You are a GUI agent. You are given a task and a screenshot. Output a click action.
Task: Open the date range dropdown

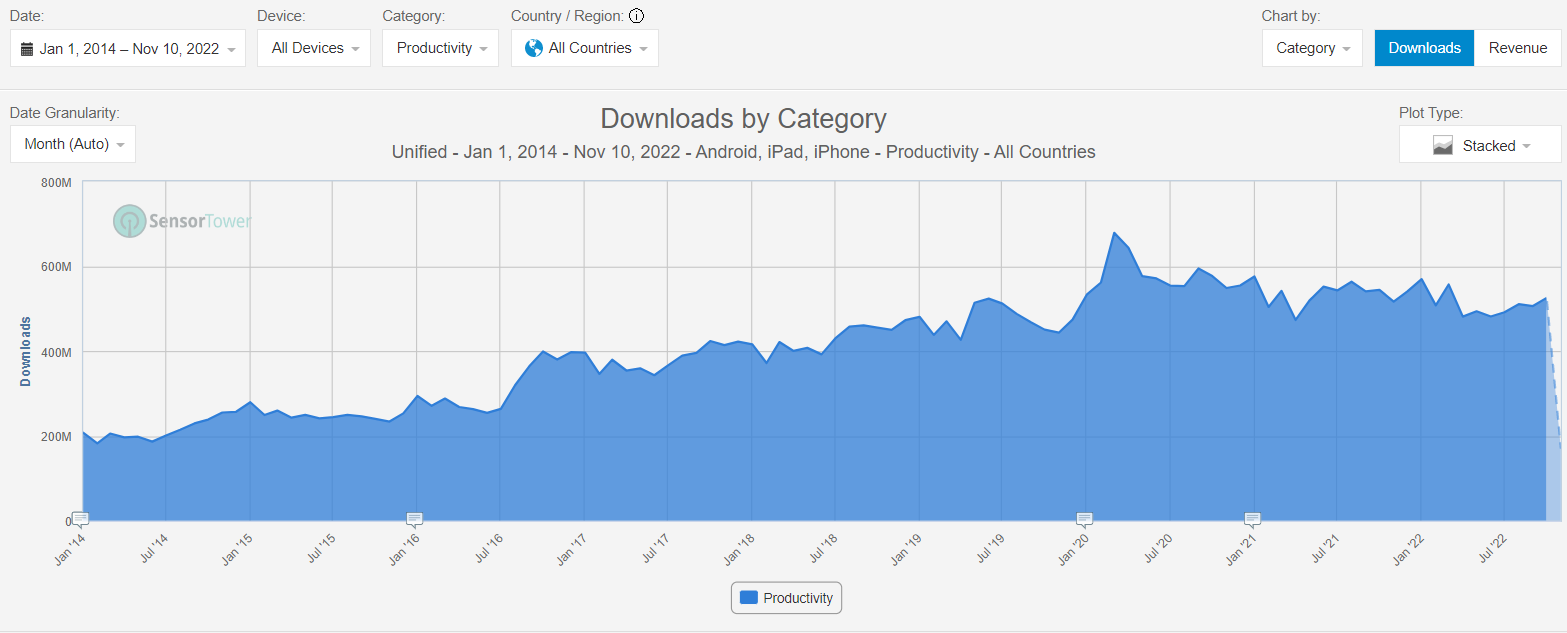(x=128, y=48)
